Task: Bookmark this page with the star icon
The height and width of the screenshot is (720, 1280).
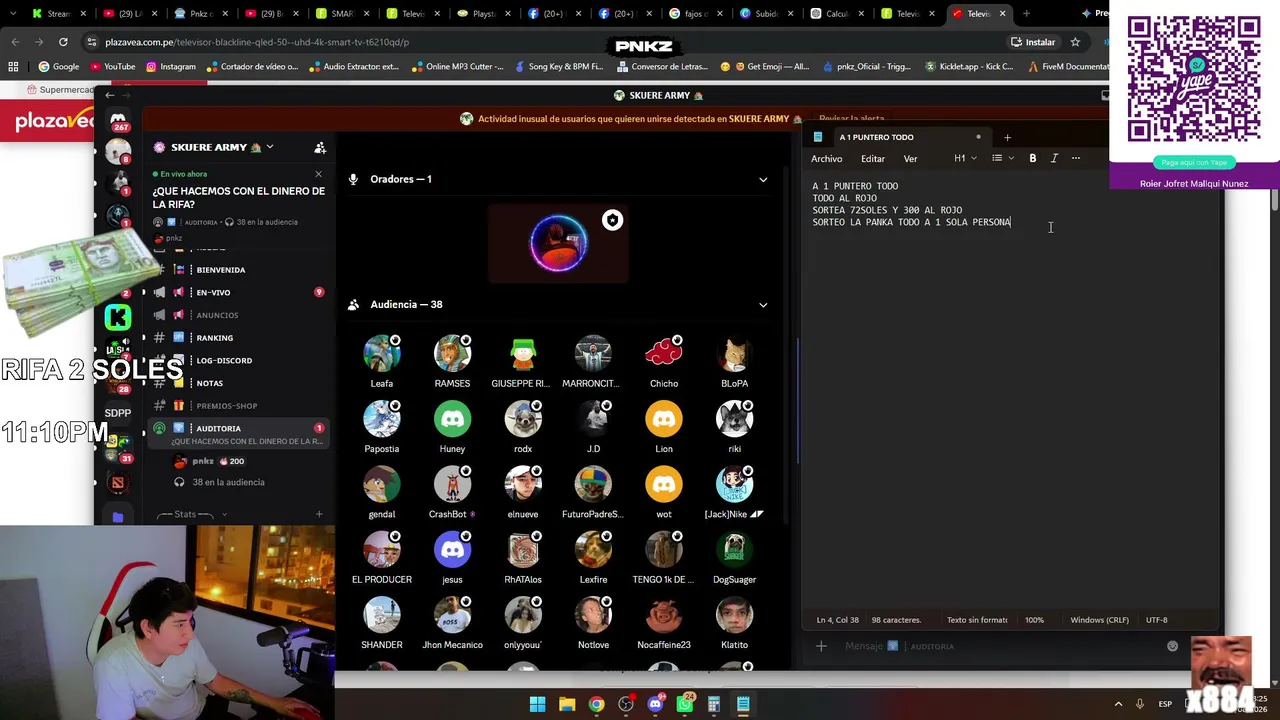Action: tap(1075, 42)
